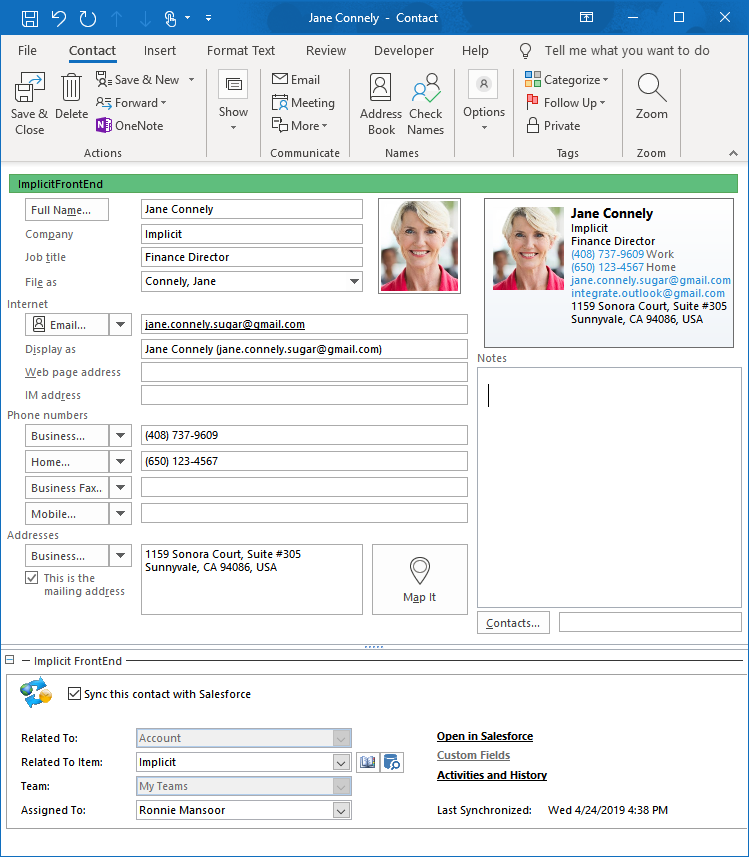
Task: Uncheck This is the mailing address
Action: click(32, 578)
